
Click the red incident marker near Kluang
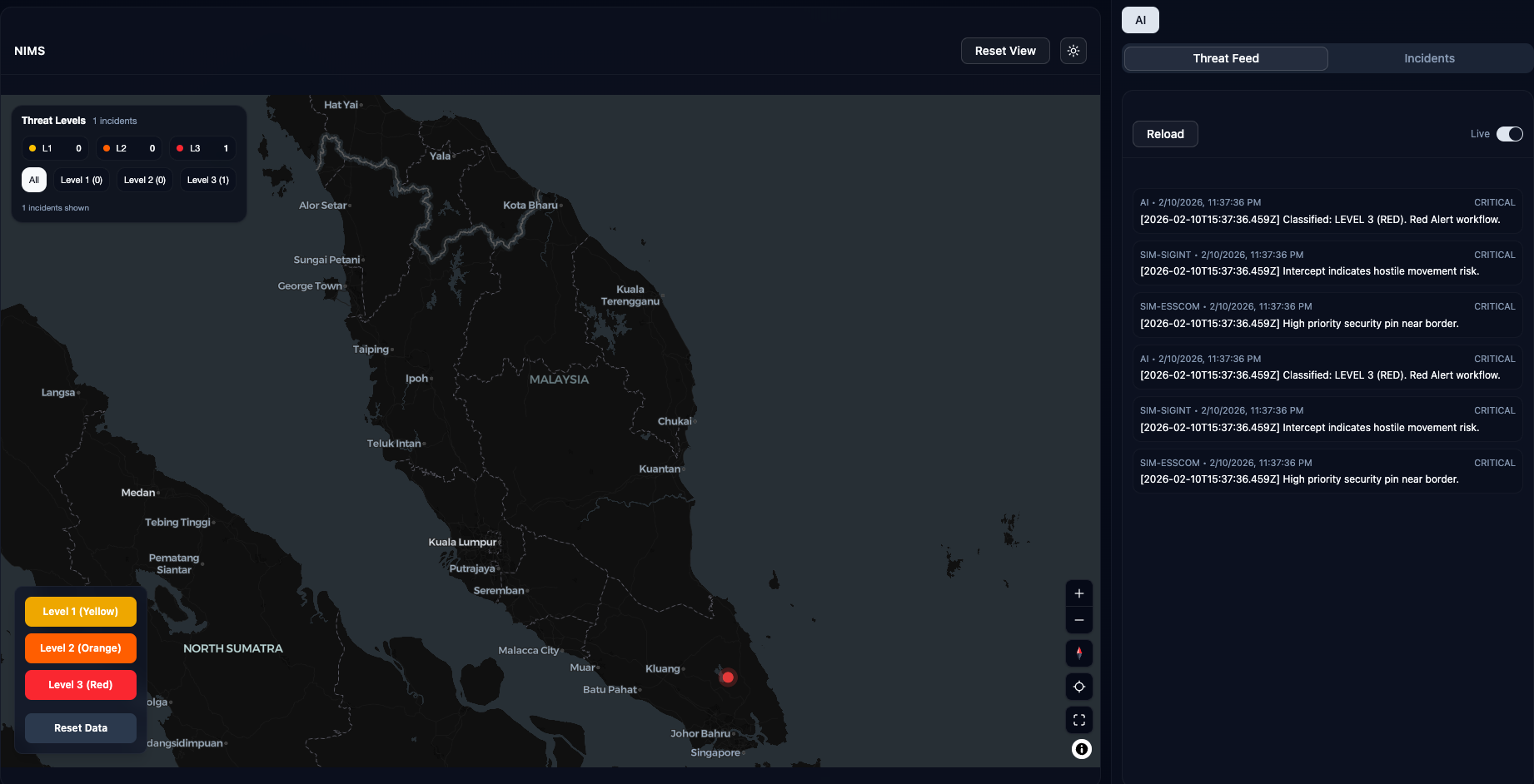(x=727, y=677)
